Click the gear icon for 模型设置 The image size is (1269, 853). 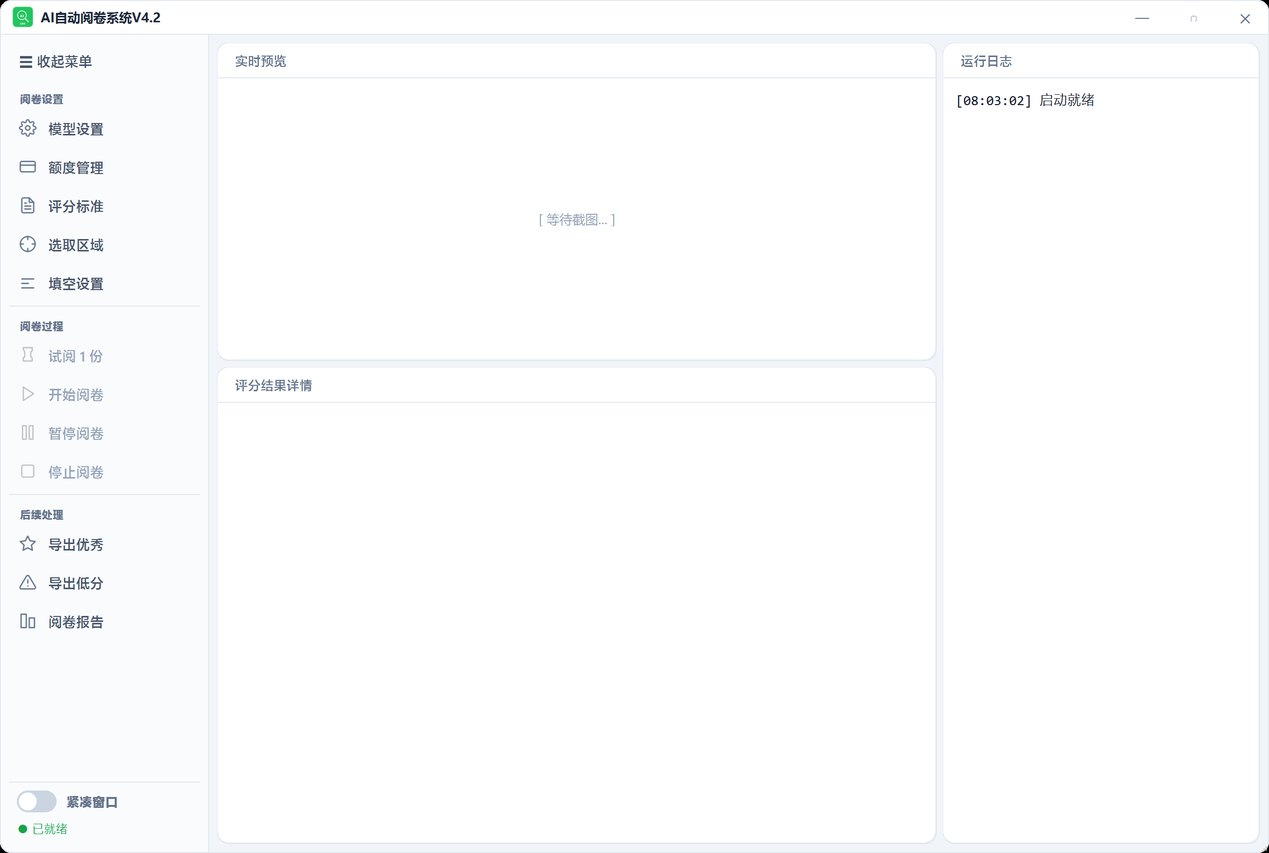pyautogui.click(x=28, y=129)
